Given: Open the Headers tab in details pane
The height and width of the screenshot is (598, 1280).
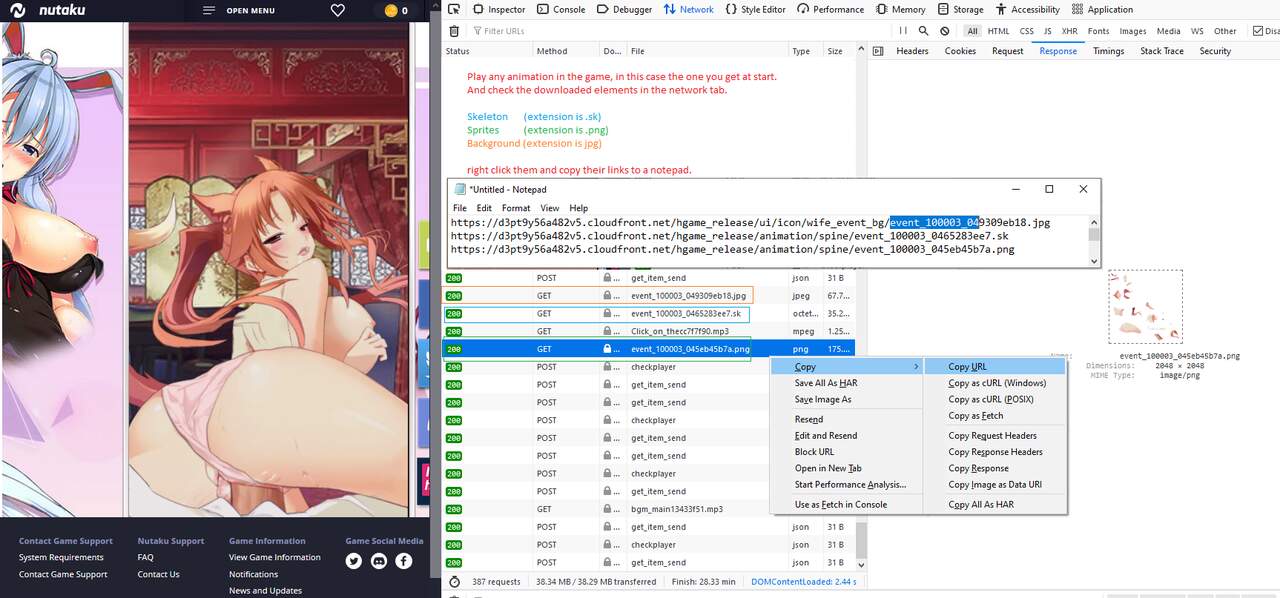Looking at the screenshot, I should (x=912, y=51).
